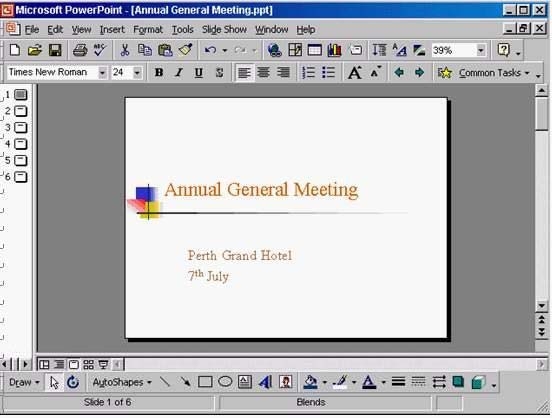552x418 pixels.
Task: Decrease font size with small A
Action: (x=376, y=72)
